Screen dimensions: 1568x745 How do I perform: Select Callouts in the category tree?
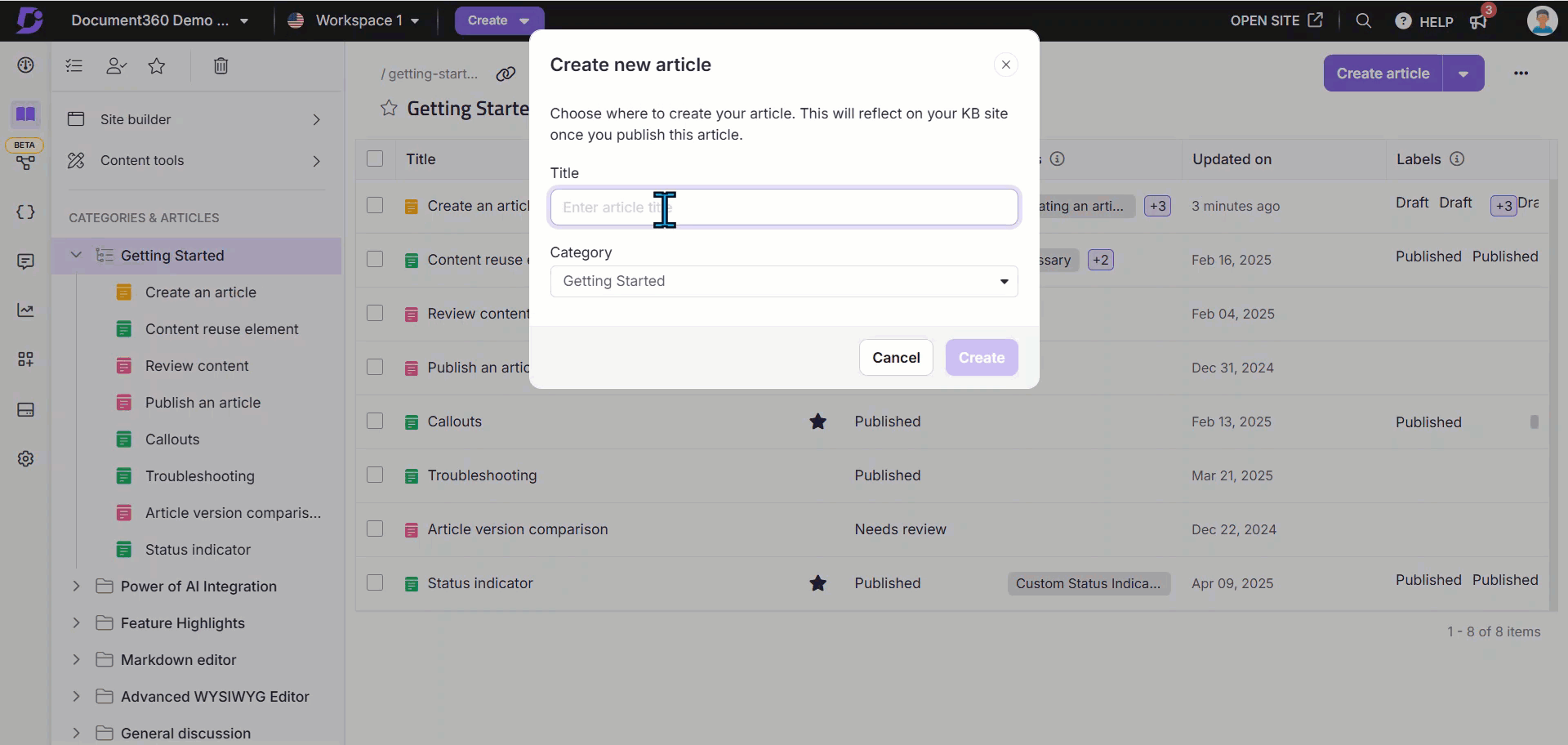(x=172, y=439)
